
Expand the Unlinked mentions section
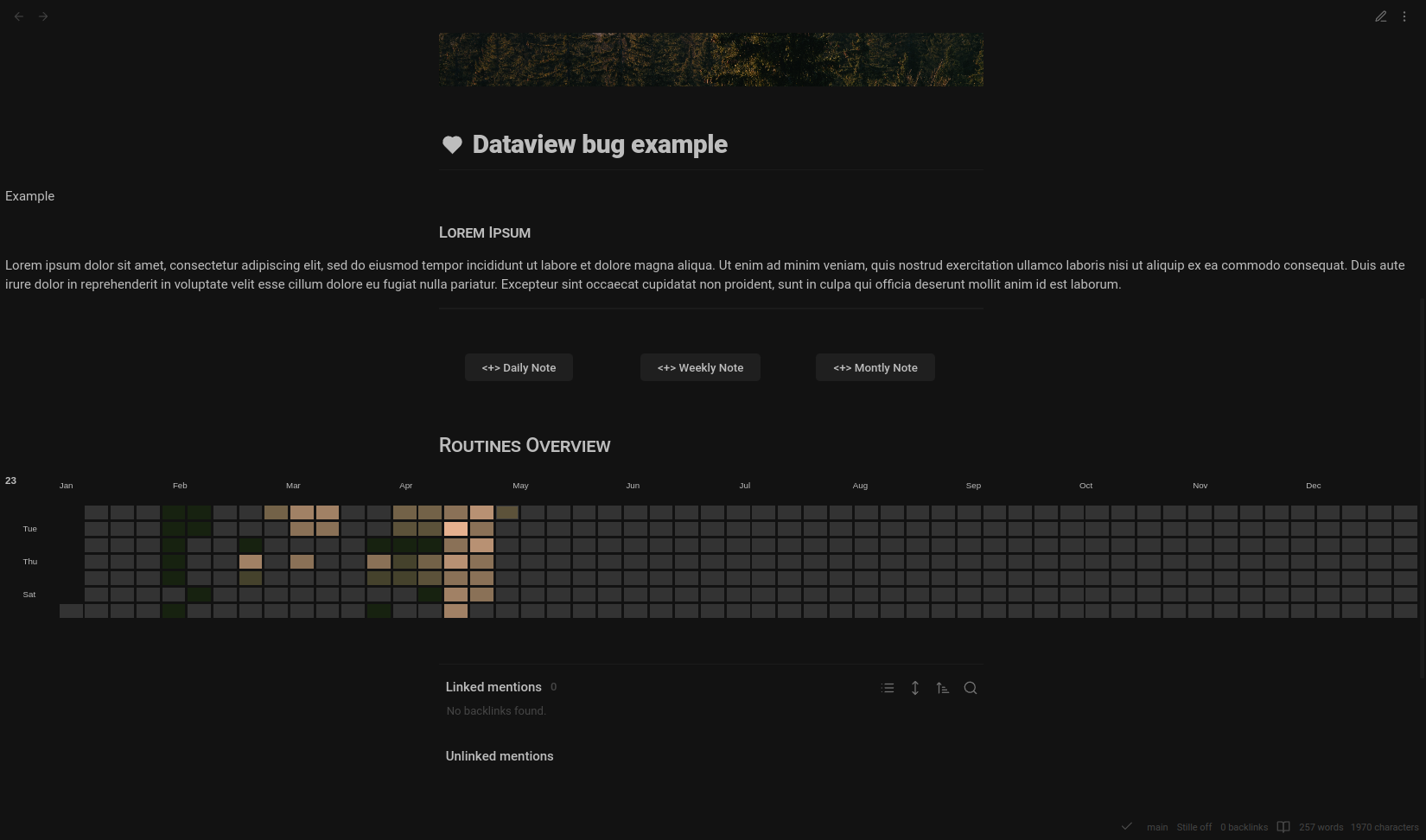499,756
